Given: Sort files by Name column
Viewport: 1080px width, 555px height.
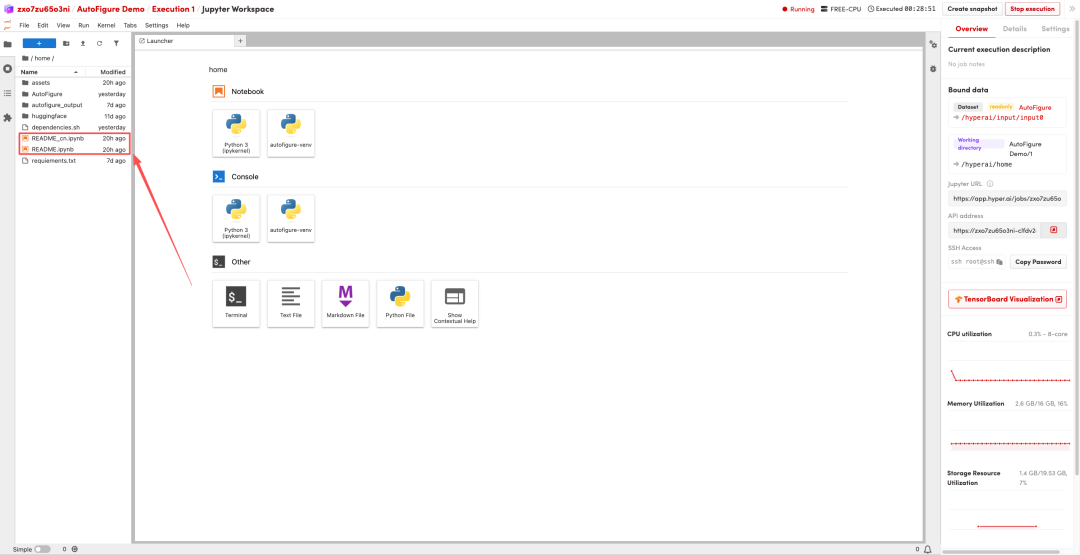Looking at the screenshot, I should (50, 72).
